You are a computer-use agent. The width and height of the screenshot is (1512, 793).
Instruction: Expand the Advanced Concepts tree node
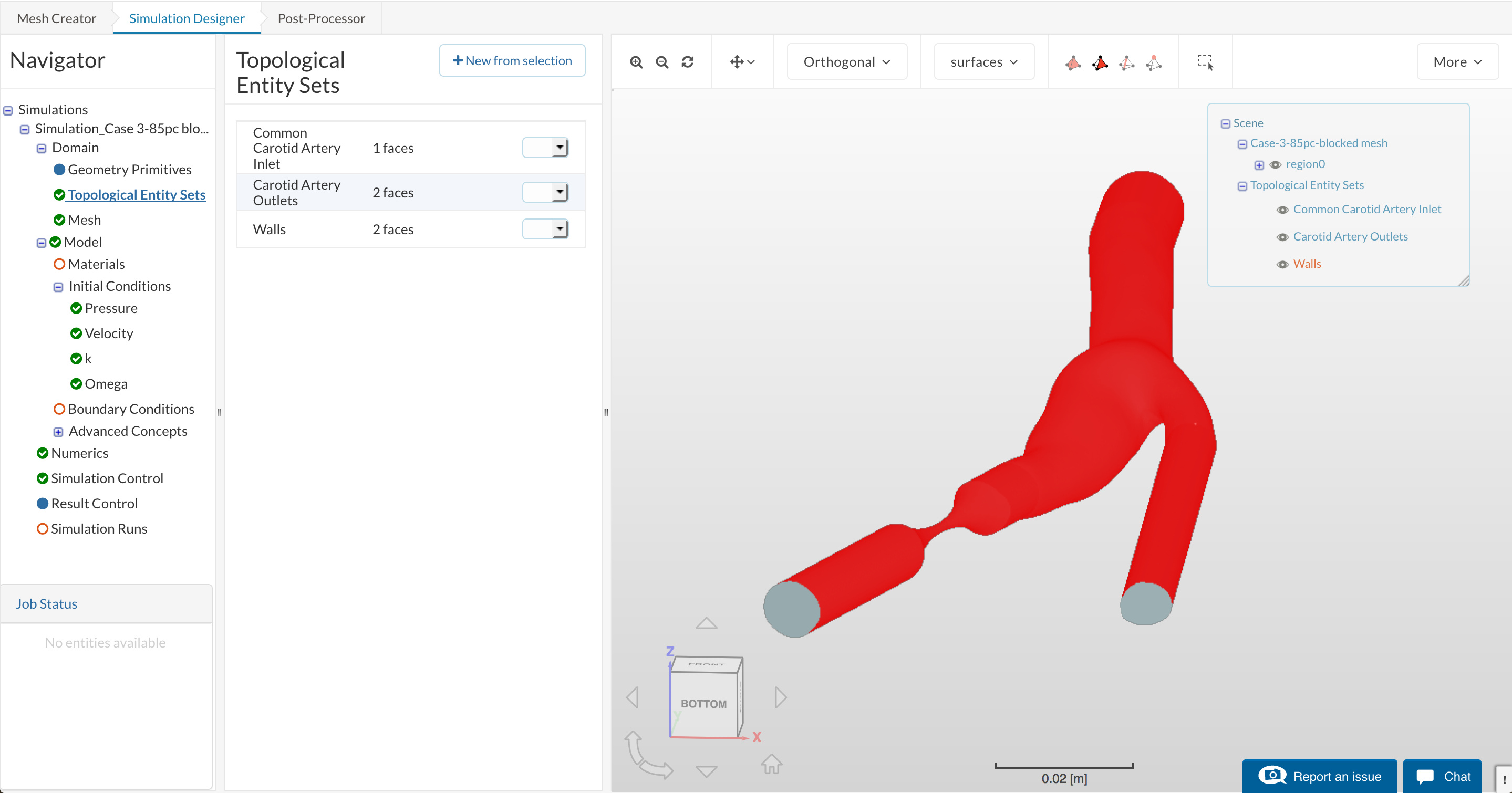(x=58, y=432)
